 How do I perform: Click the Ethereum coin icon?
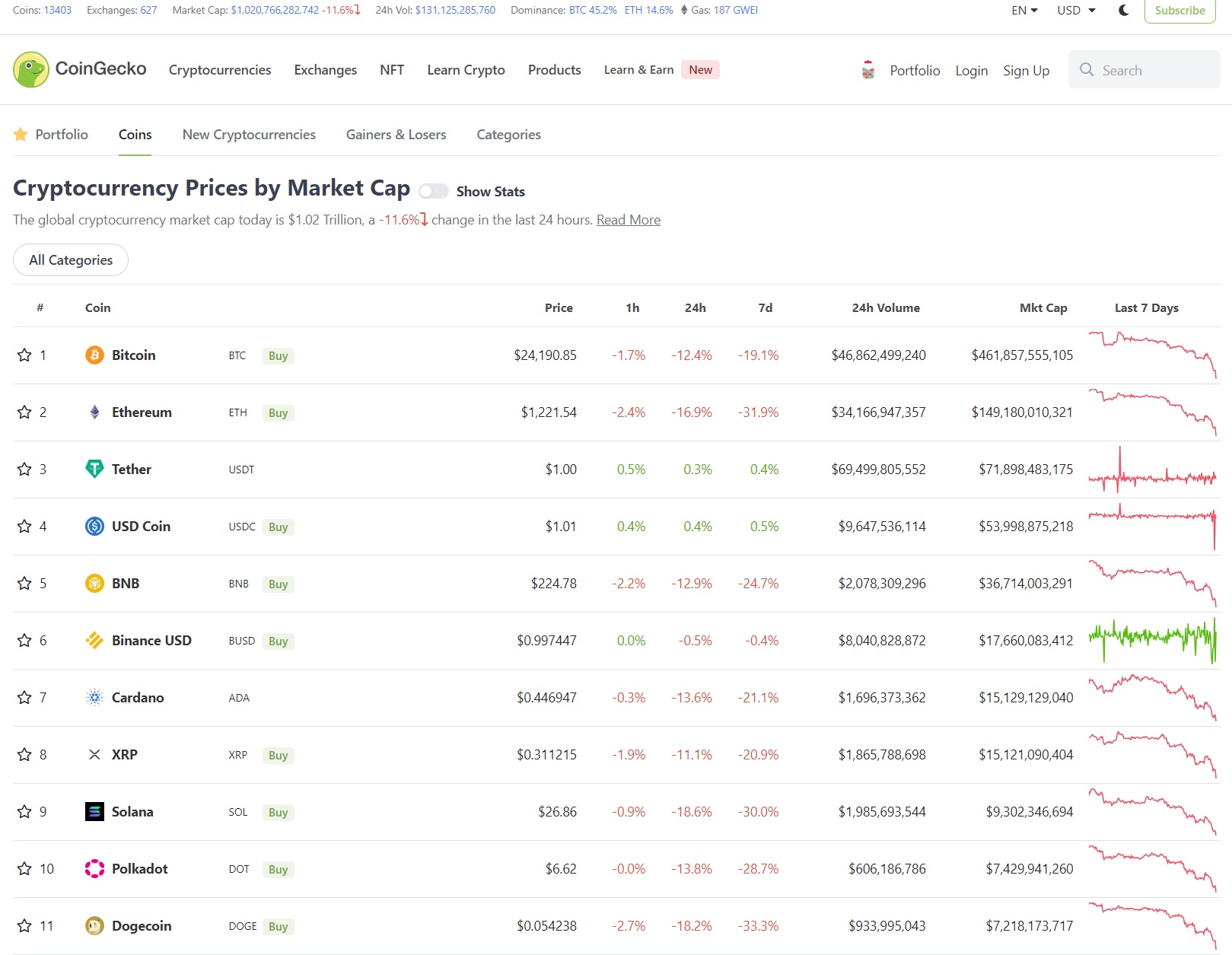pyautogui.click(x=94, y=412)
